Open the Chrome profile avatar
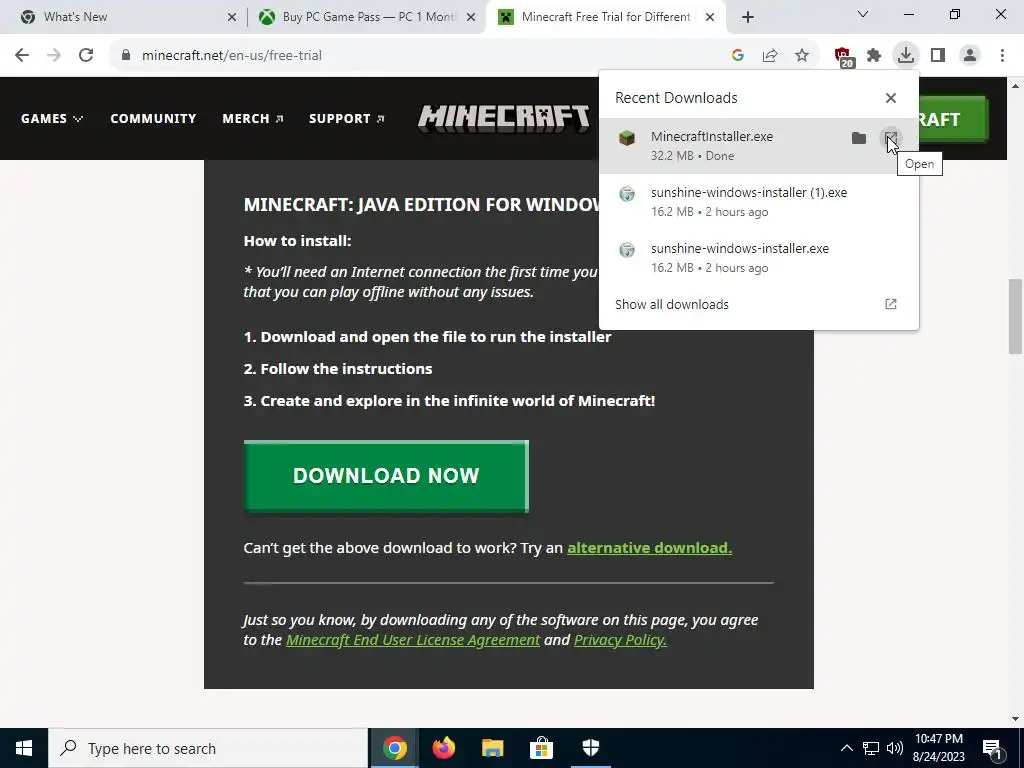 click(x=970, y=55)
